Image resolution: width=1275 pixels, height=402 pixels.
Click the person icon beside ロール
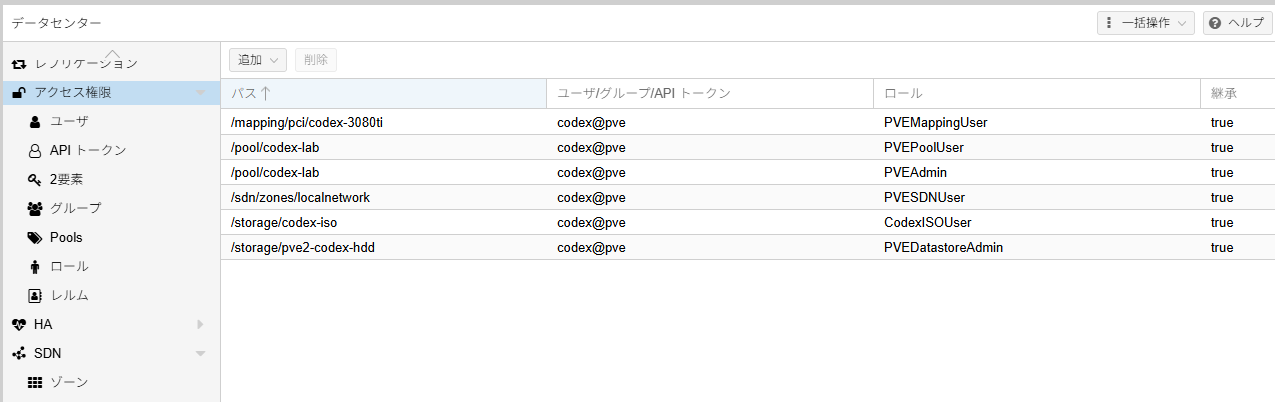coord(35,267)
